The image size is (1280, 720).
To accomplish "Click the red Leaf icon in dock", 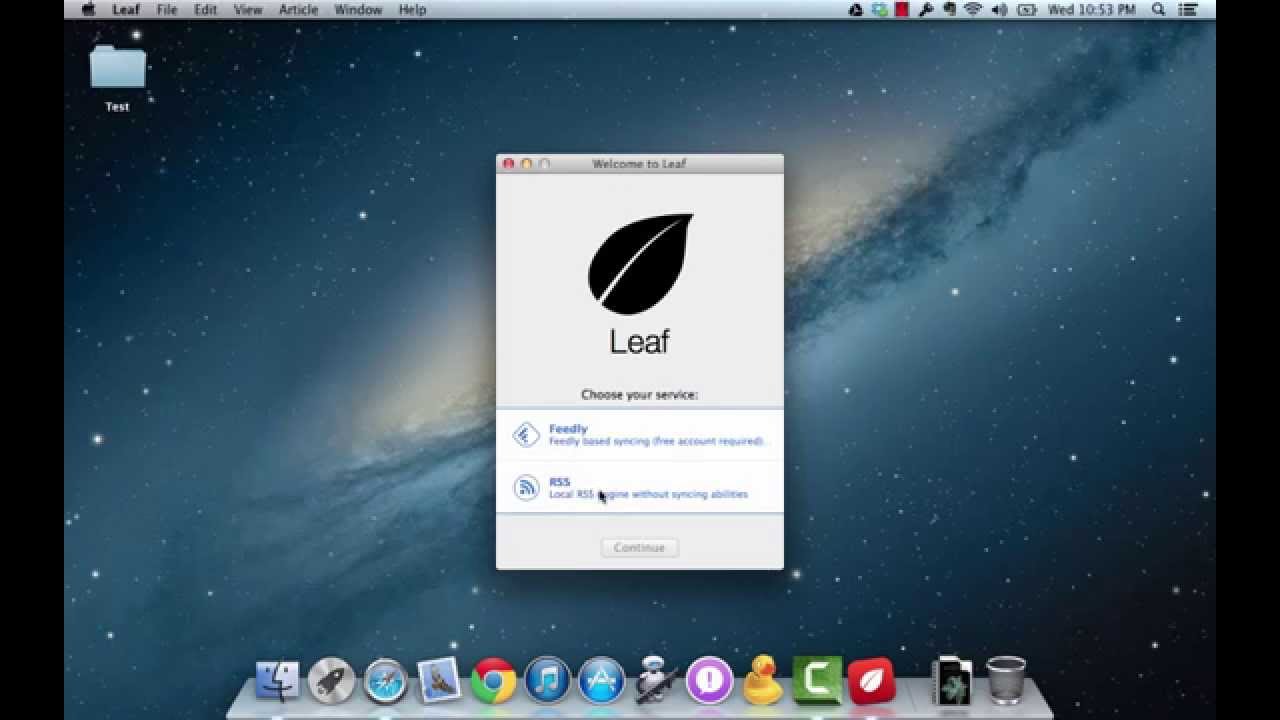I will pyautogui.click(x=872, y=681).
